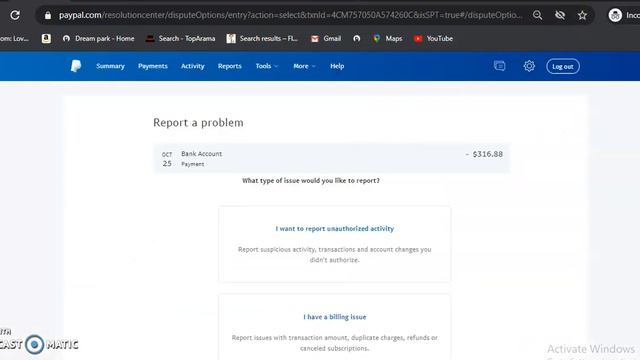
Task: Open the Gmail bookmark
Action: (x=326, y=38)
